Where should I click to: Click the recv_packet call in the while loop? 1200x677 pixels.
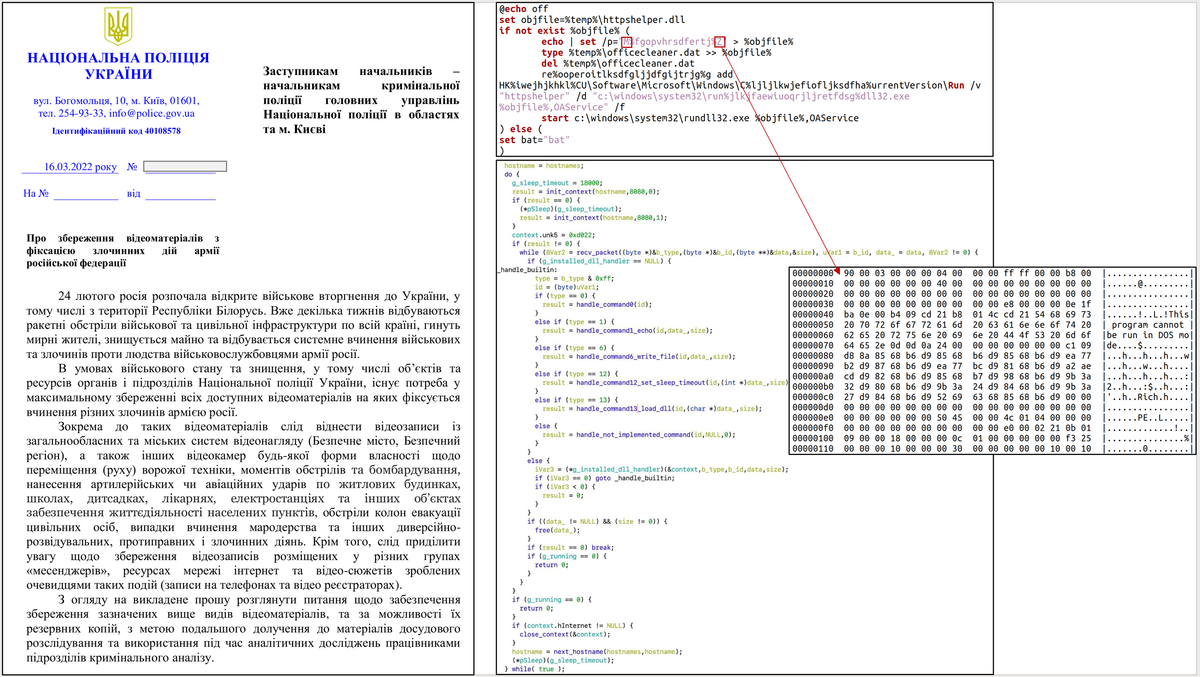tap(698, 252)
